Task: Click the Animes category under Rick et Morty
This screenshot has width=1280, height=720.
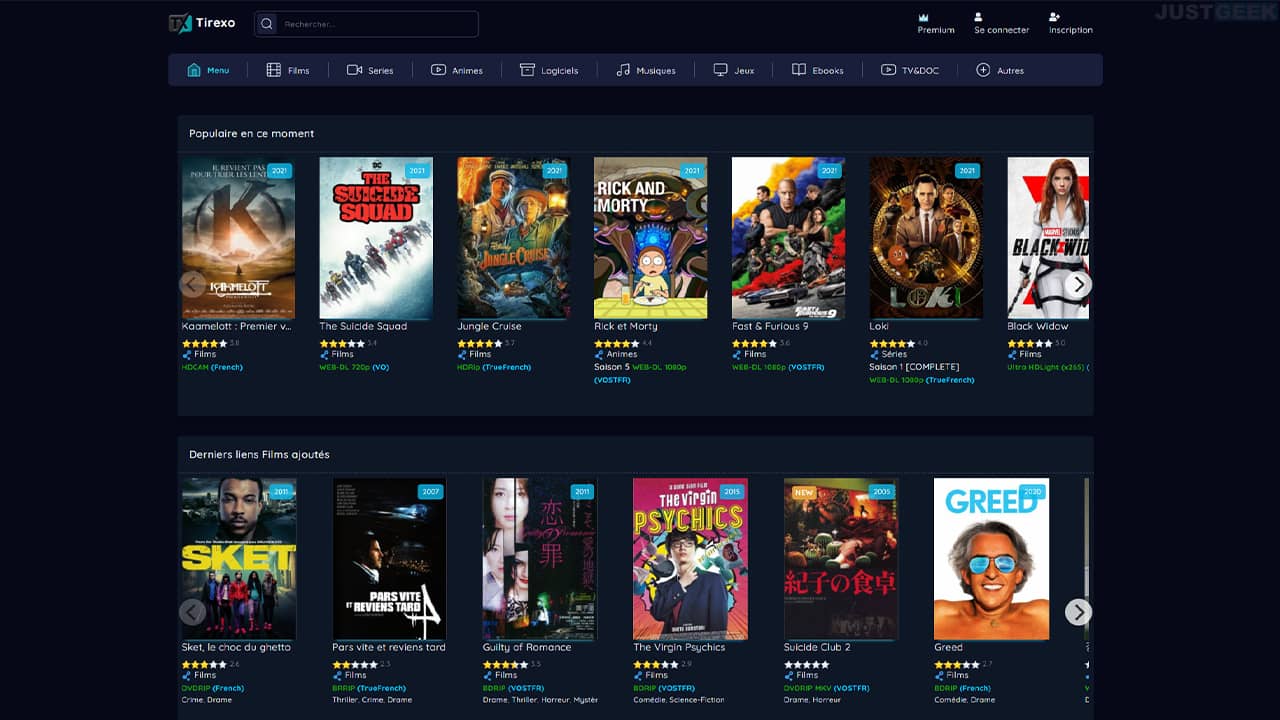Action: 622,354
